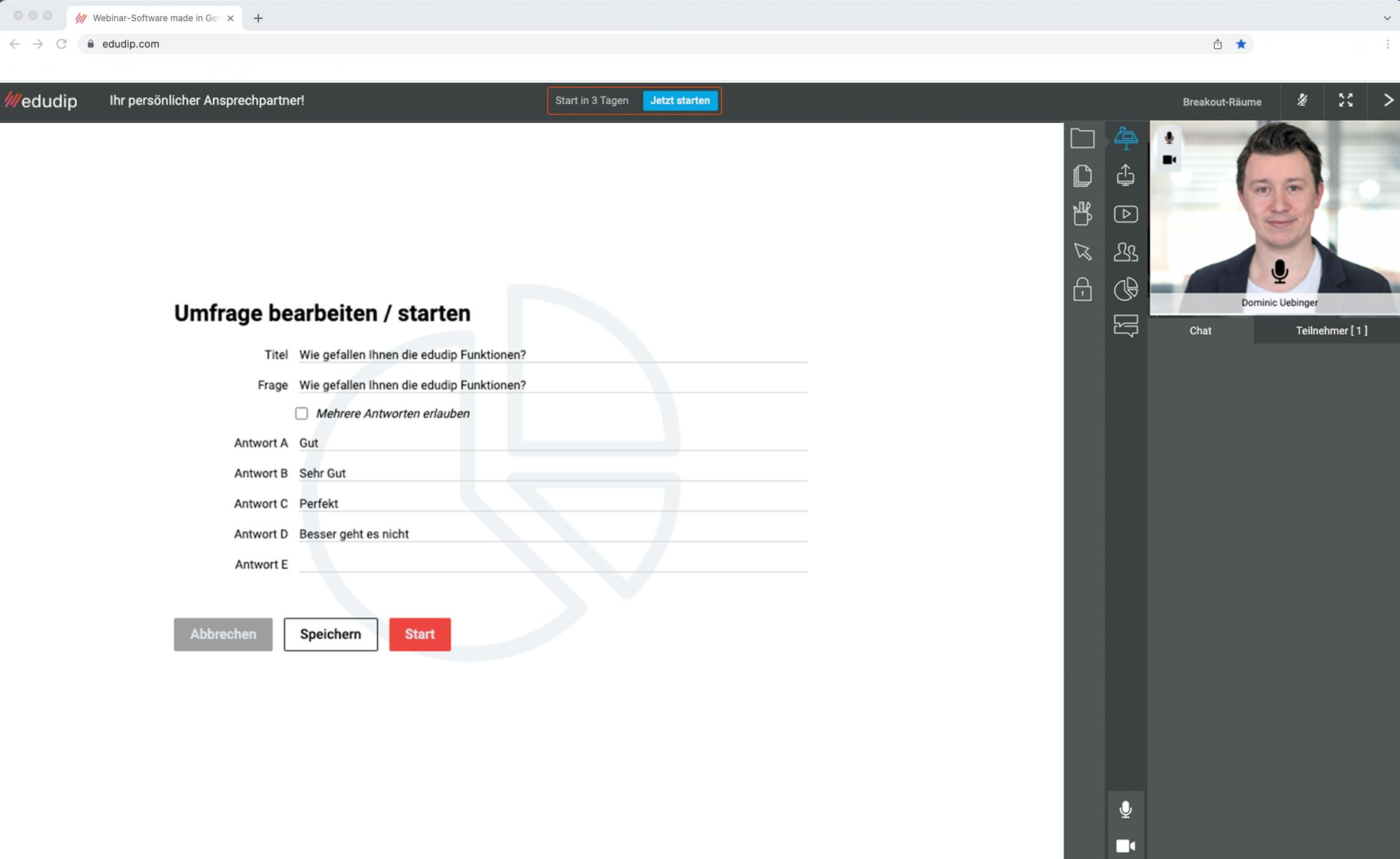Switch to Teilnehmer tab

(1330, 331)
